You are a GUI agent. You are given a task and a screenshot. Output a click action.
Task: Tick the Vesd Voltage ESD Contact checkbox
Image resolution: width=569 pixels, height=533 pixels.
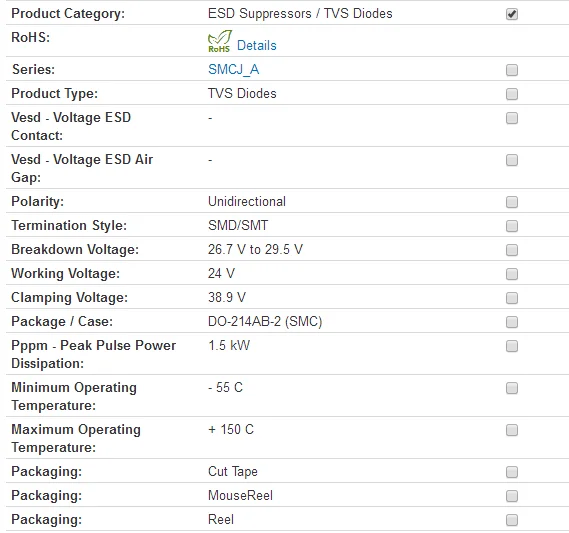pos(512,118)
